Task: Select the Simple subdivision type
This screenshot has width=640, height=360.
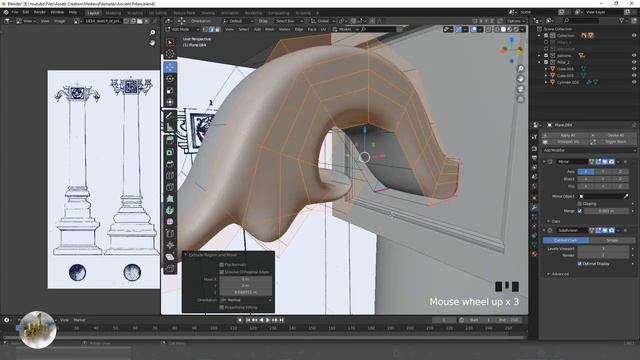Action: (612, 240)
